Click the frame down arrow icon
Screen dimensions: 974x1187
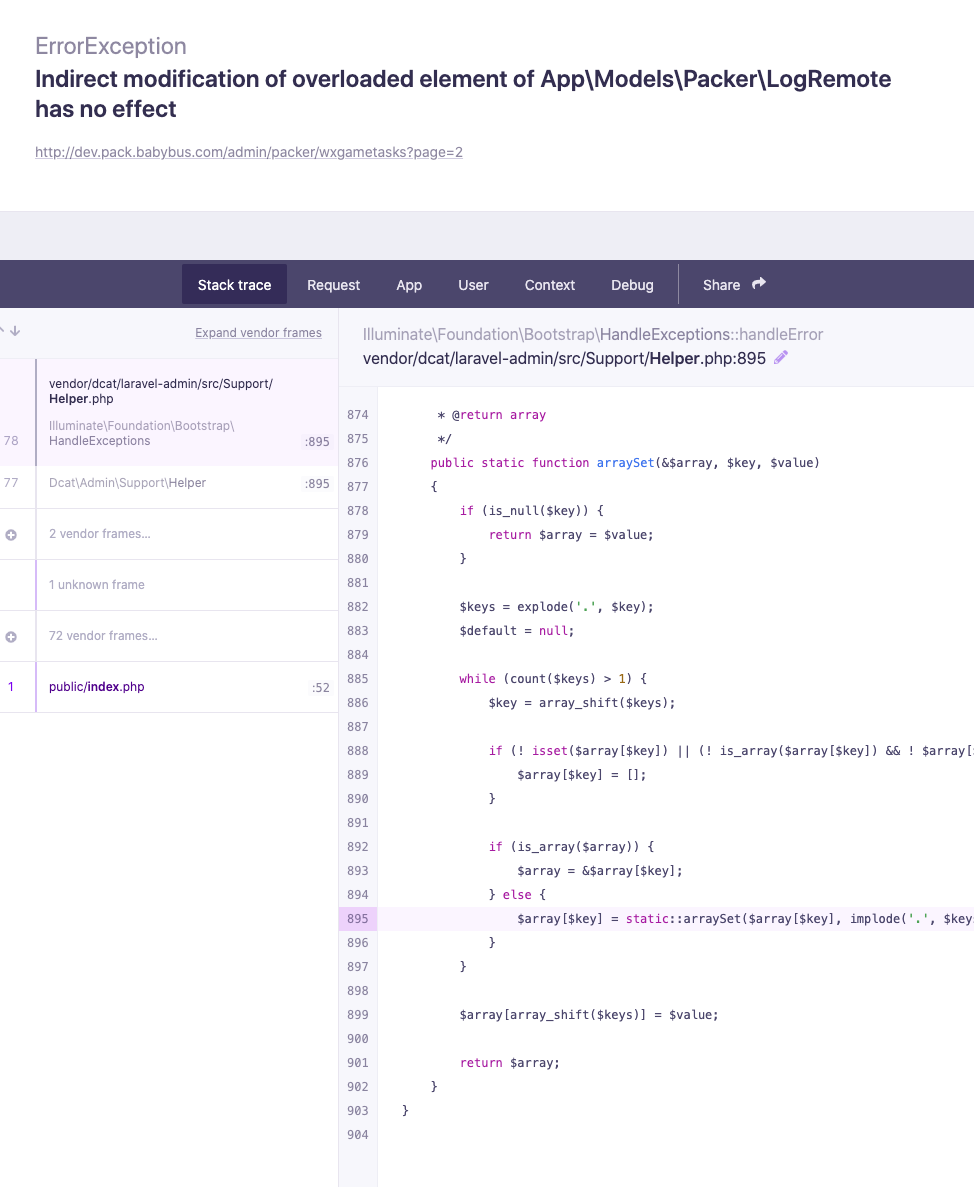[x=15, y=331]
